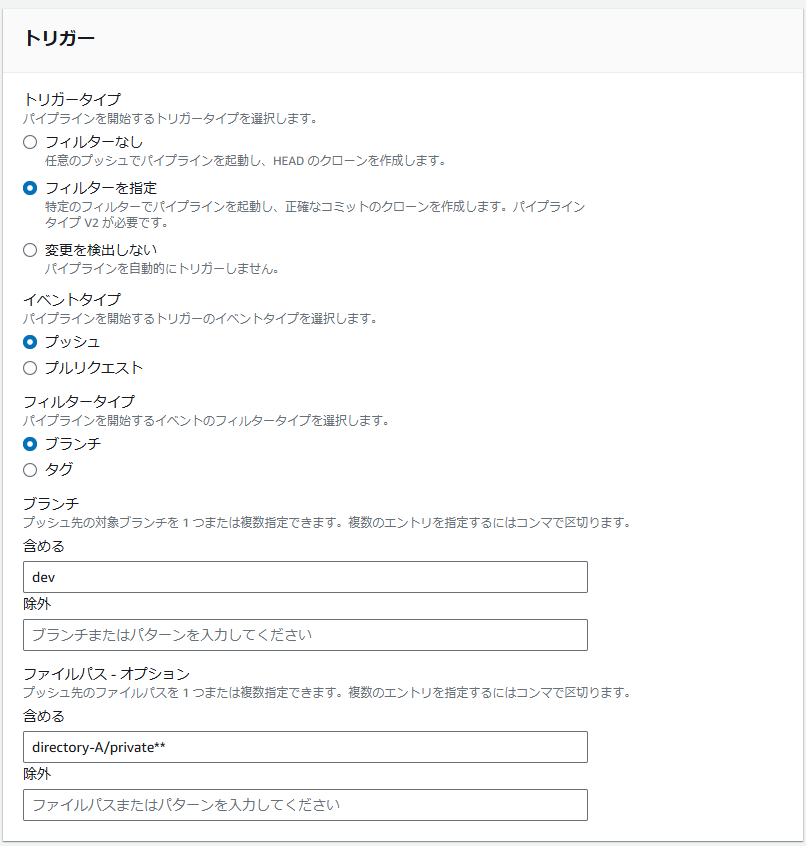Click the フィルタータイプ label
The height and width of the screenshot is (846, 806).
(x=79, y=402)
